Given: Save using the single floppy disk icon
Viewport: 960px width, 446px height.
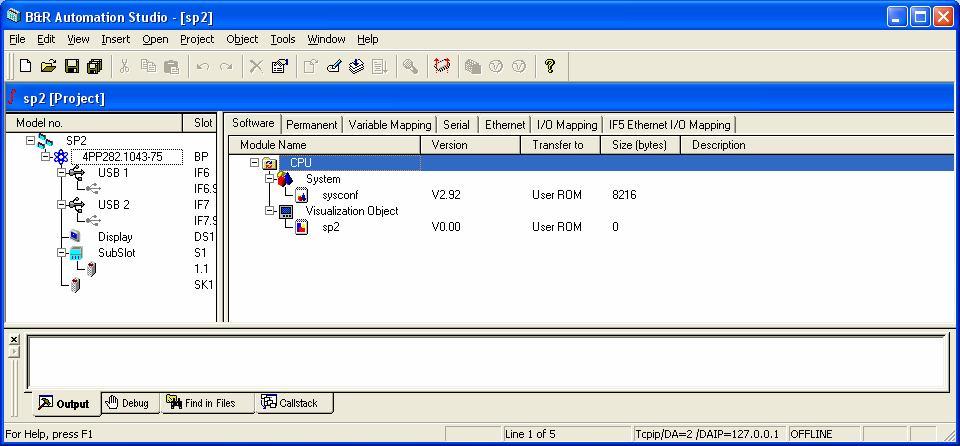Looking at the screenshot, I should click(72, 66).
